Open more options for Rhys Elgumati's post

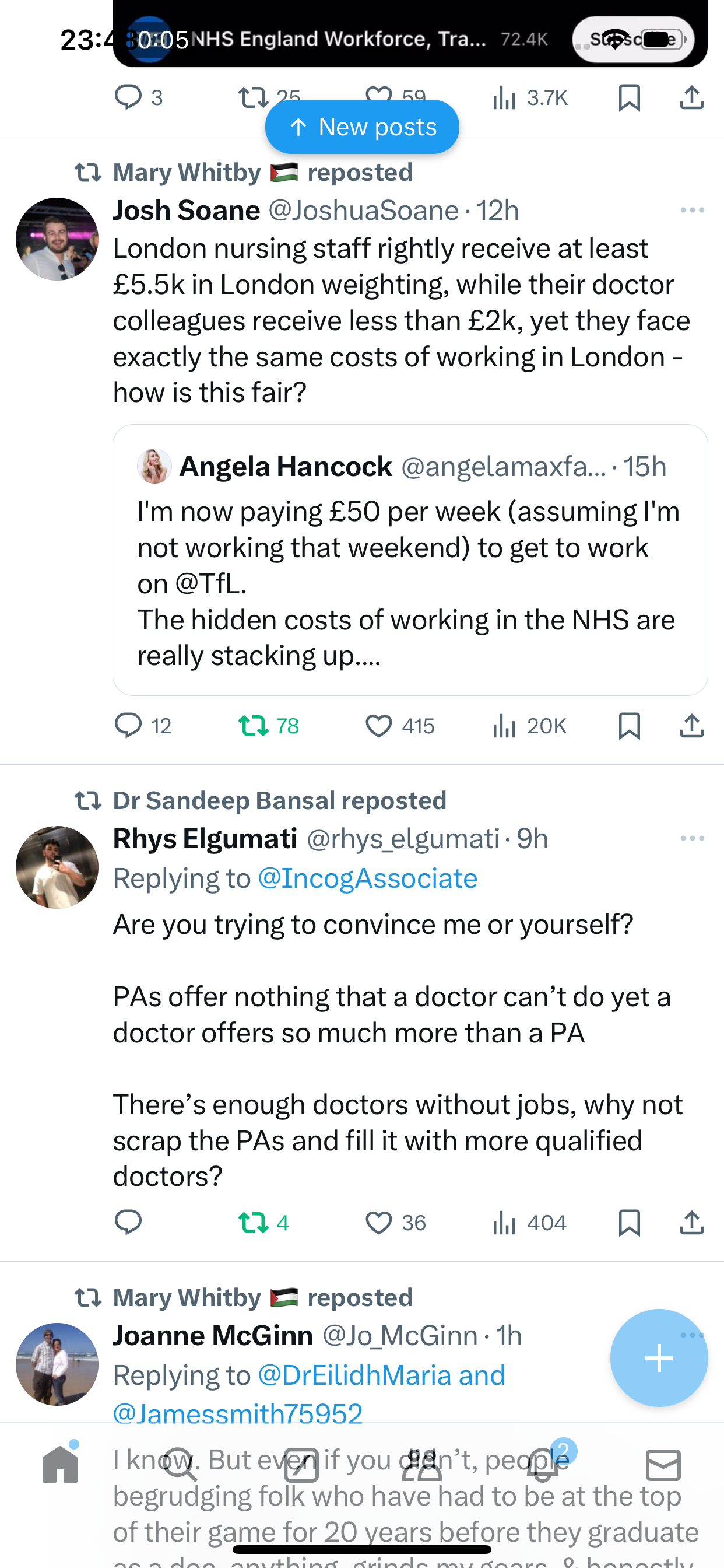[x=692, y=838]
